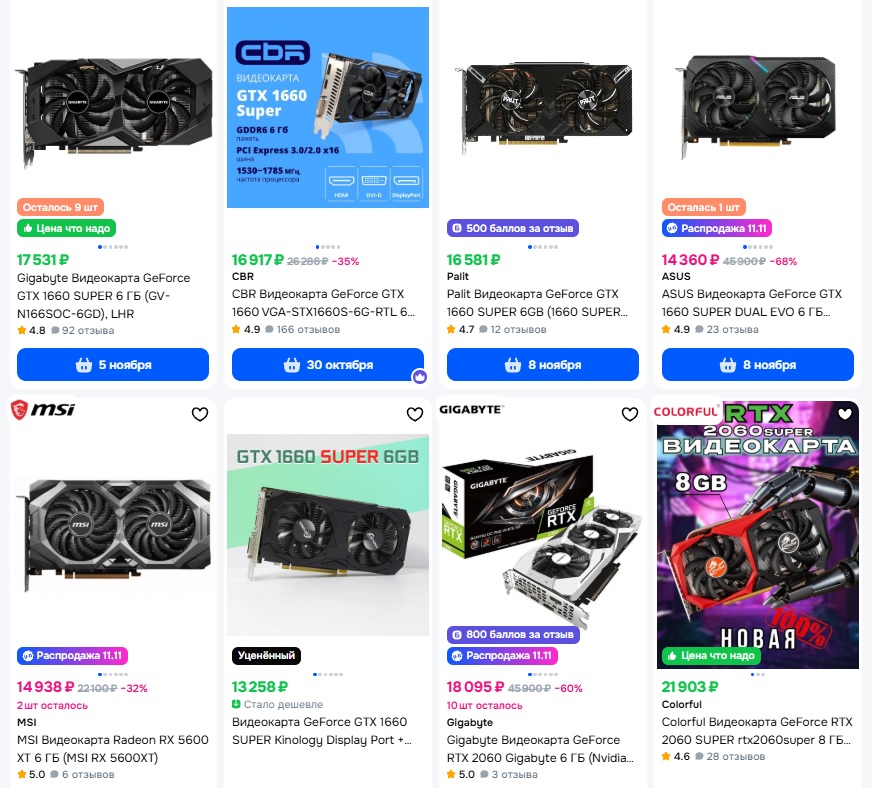Image resolution: width=872 pixels, height=788 pixels.
Task: Click 800 баллов за отзыв badge
Action: [513, 635]
